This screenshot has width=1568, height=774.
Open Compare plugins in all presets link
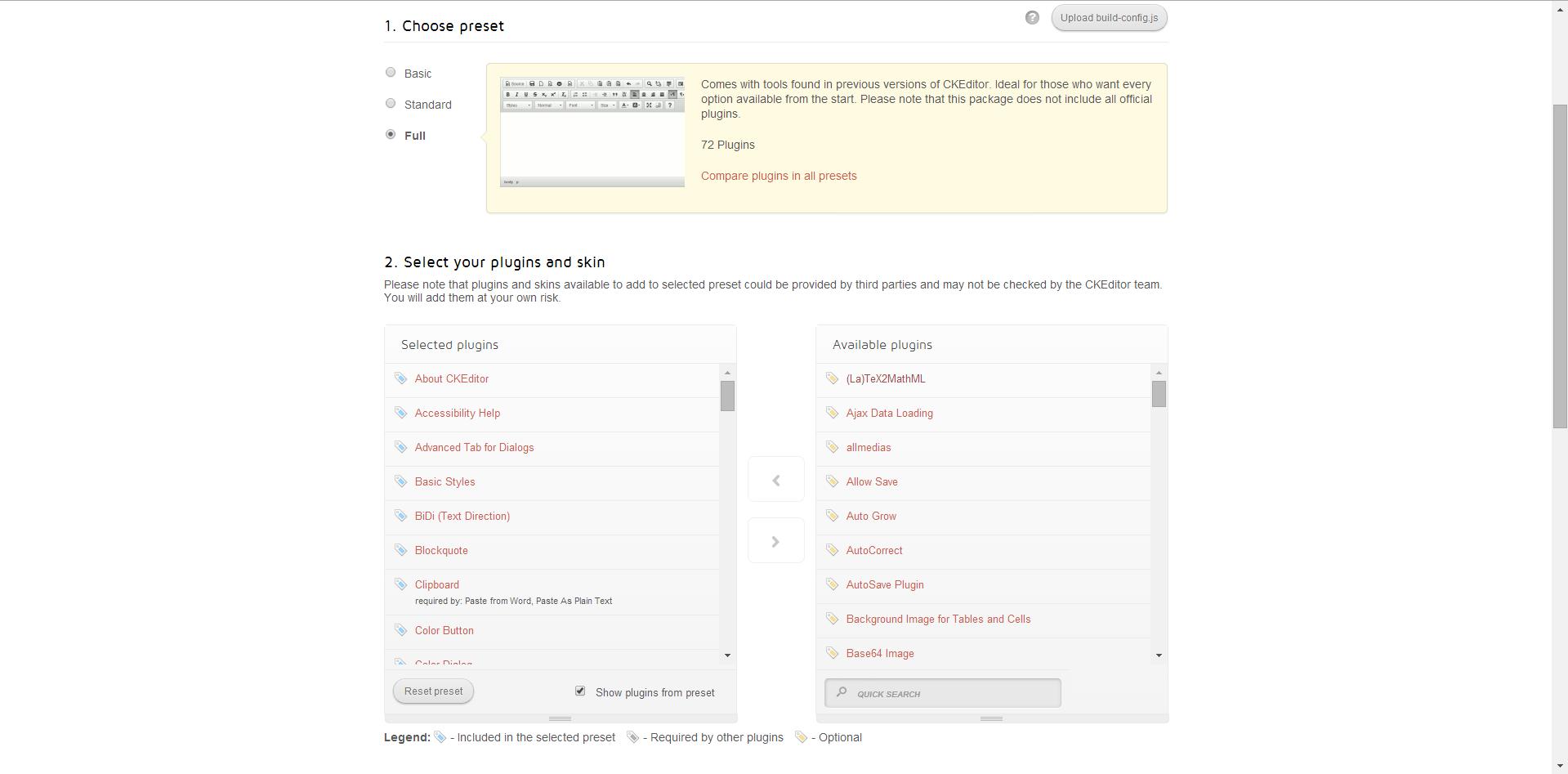click(779, 176)
